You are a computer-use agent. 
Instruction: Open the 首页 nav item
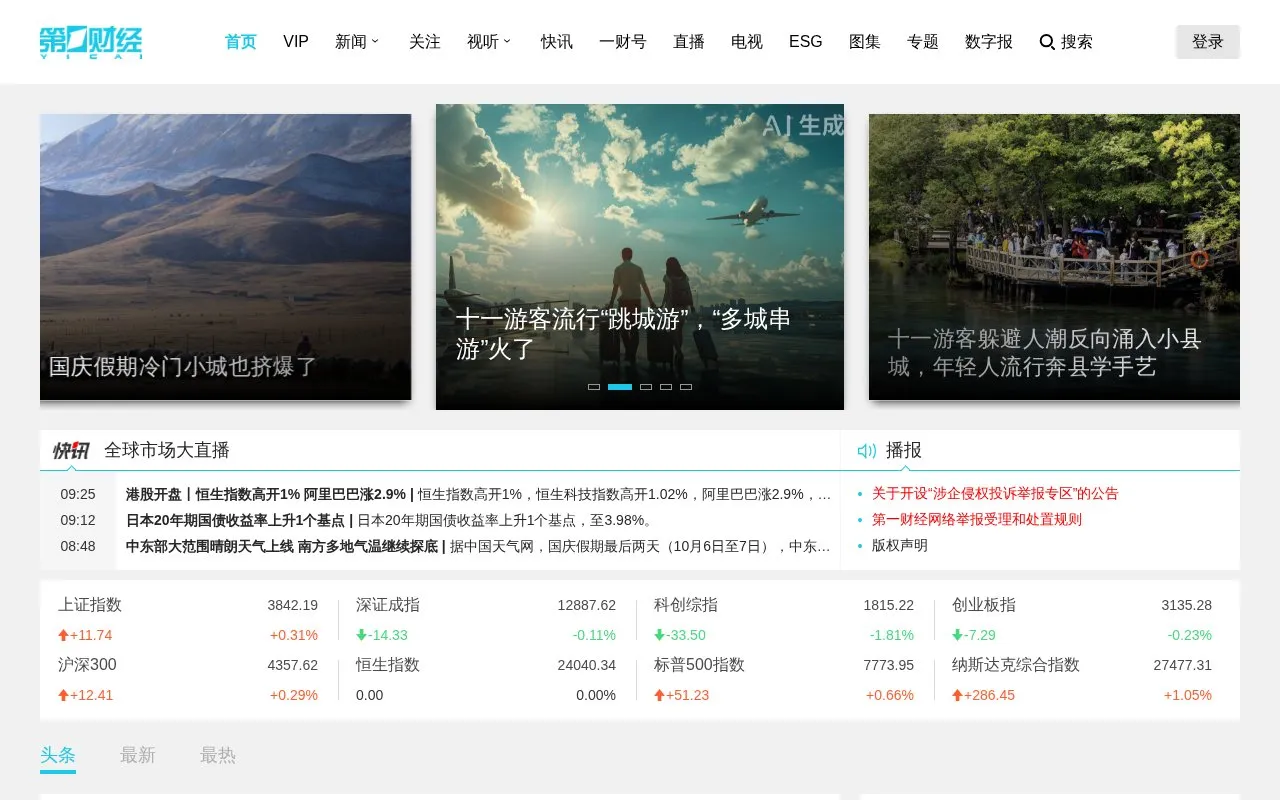240,42
